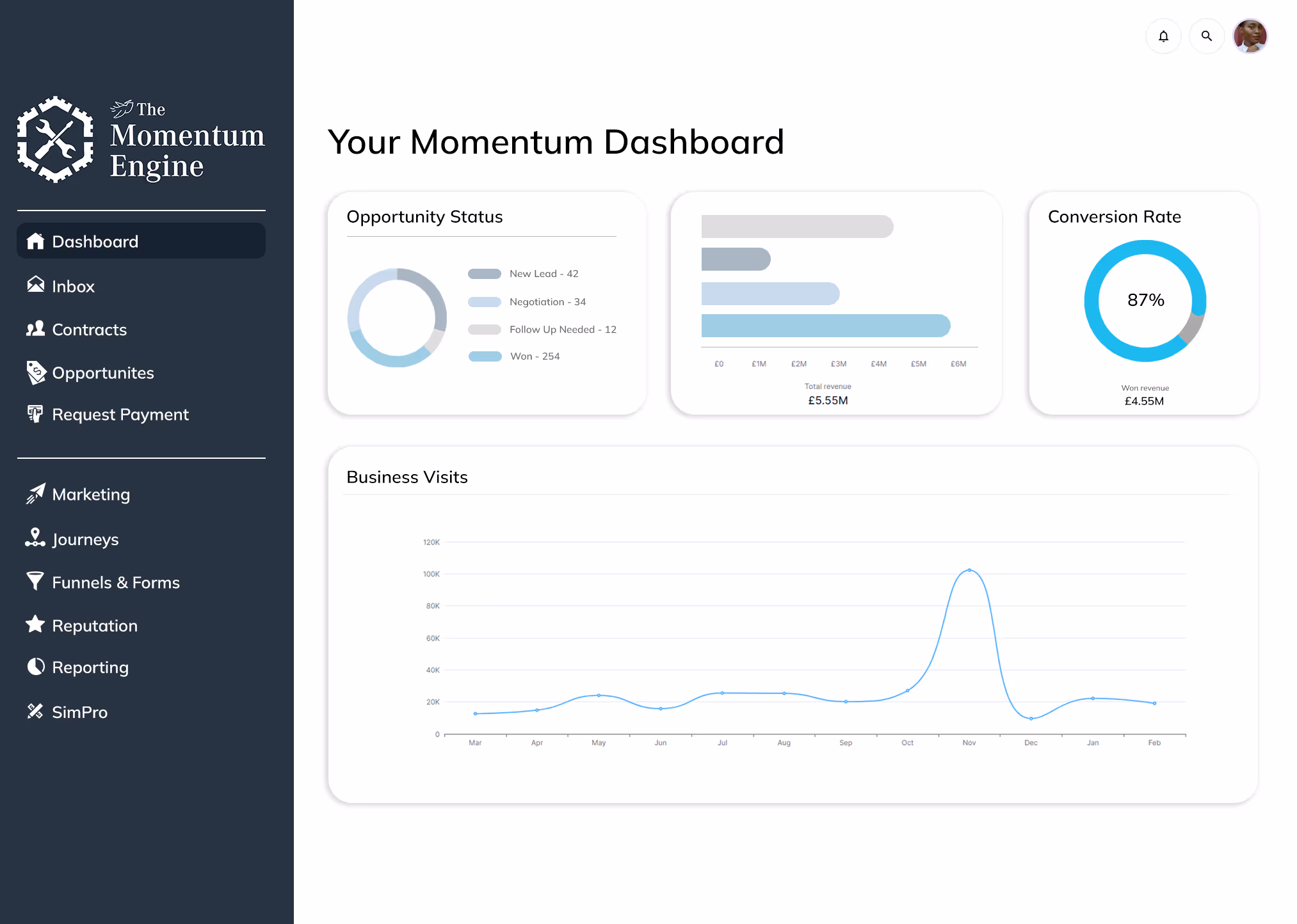This screenshot has height=924, width=1297.
Task: Open the search magnifier icon
Action: click(1207, 36)
